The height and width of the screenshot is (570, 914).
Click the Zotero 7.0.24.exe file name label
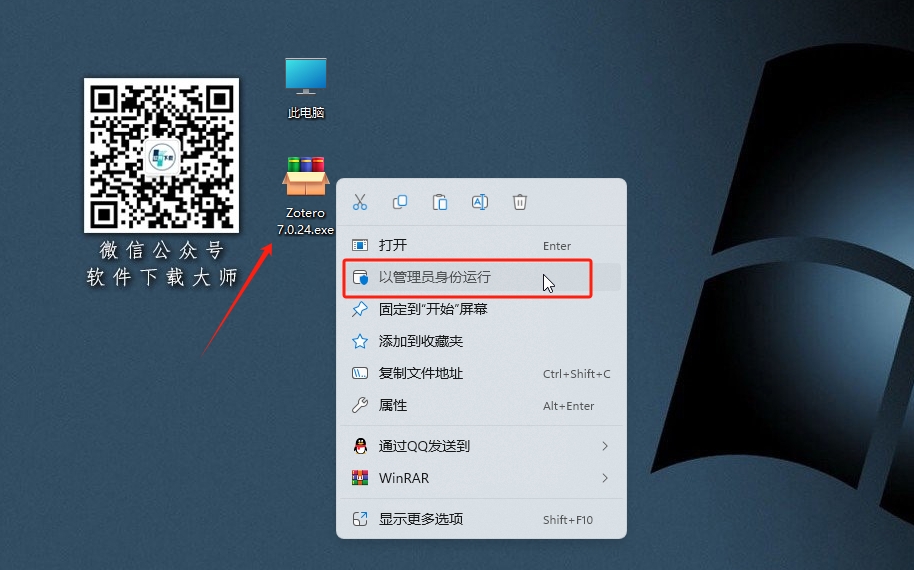pos(305,221)
